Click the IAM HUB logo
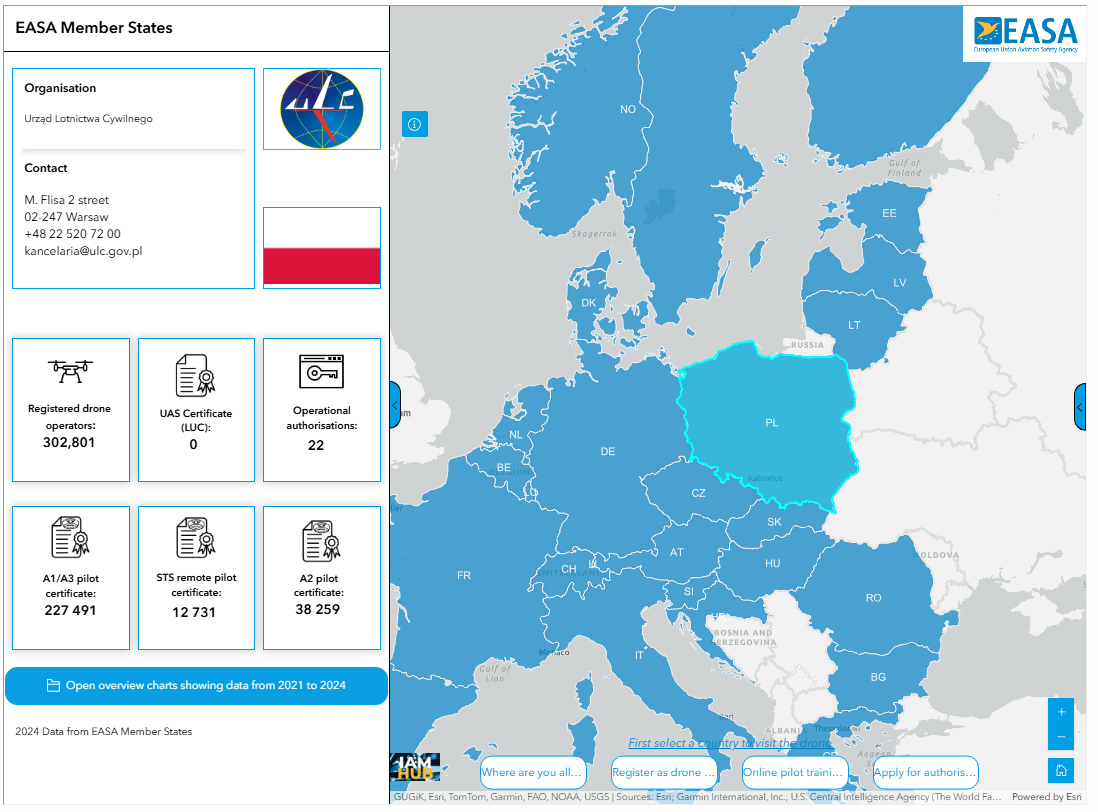Screen dimensions: 1098x812 pos(415,768)
